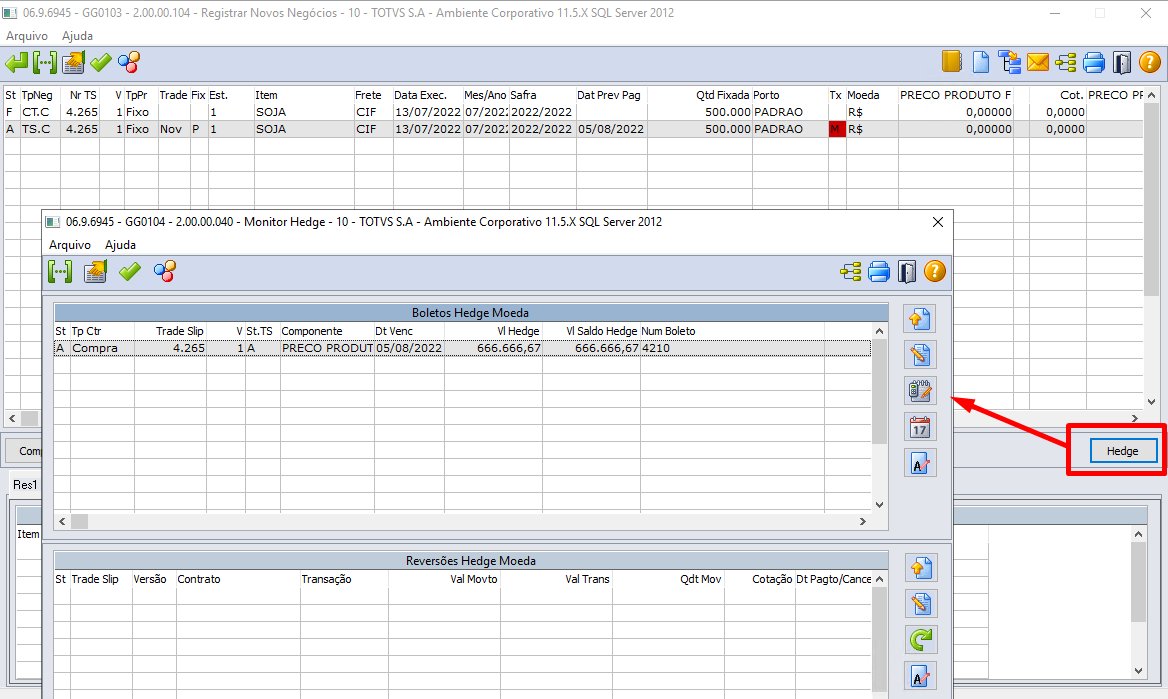Viewport: 1168px width, 699px height.
Task: Click the Res1 tab at lower left
Action: click(24, 484)
